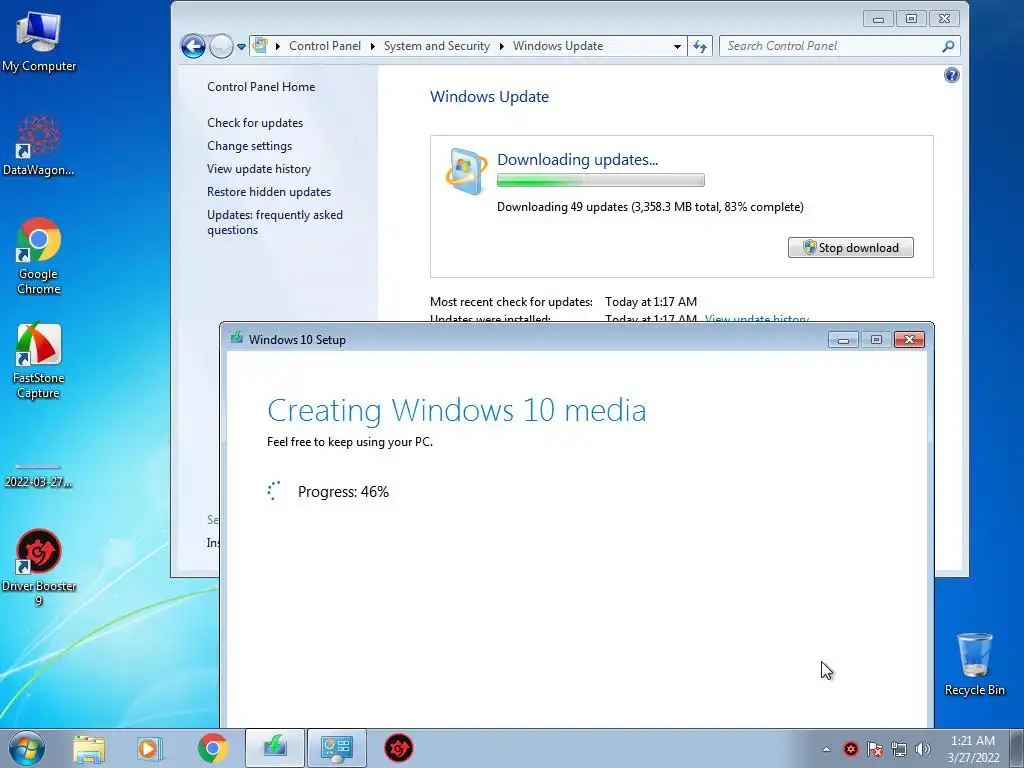Switch to Control Panel taskbar button

coord(337,748)
